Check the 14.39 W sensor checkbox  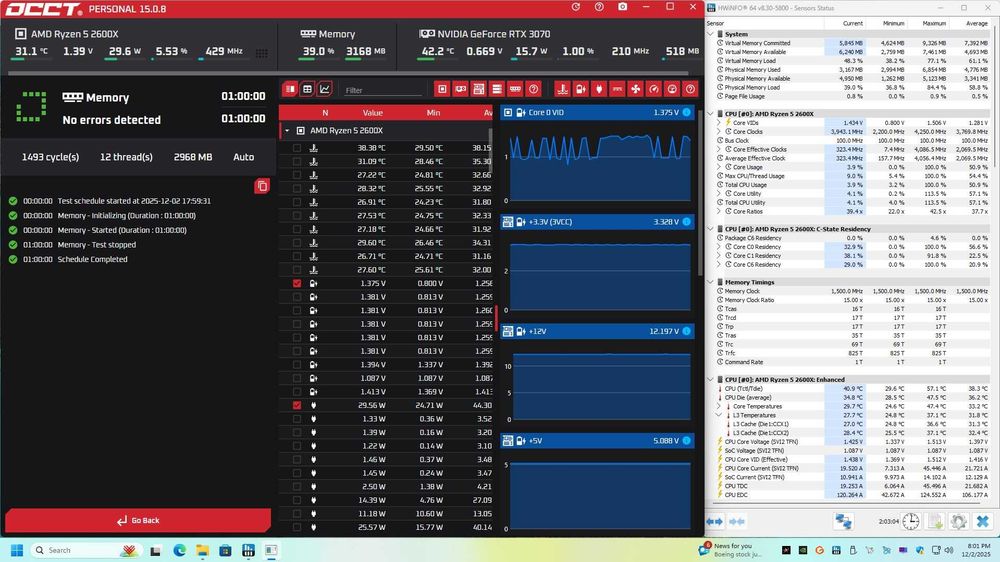(x=297, y=500)
